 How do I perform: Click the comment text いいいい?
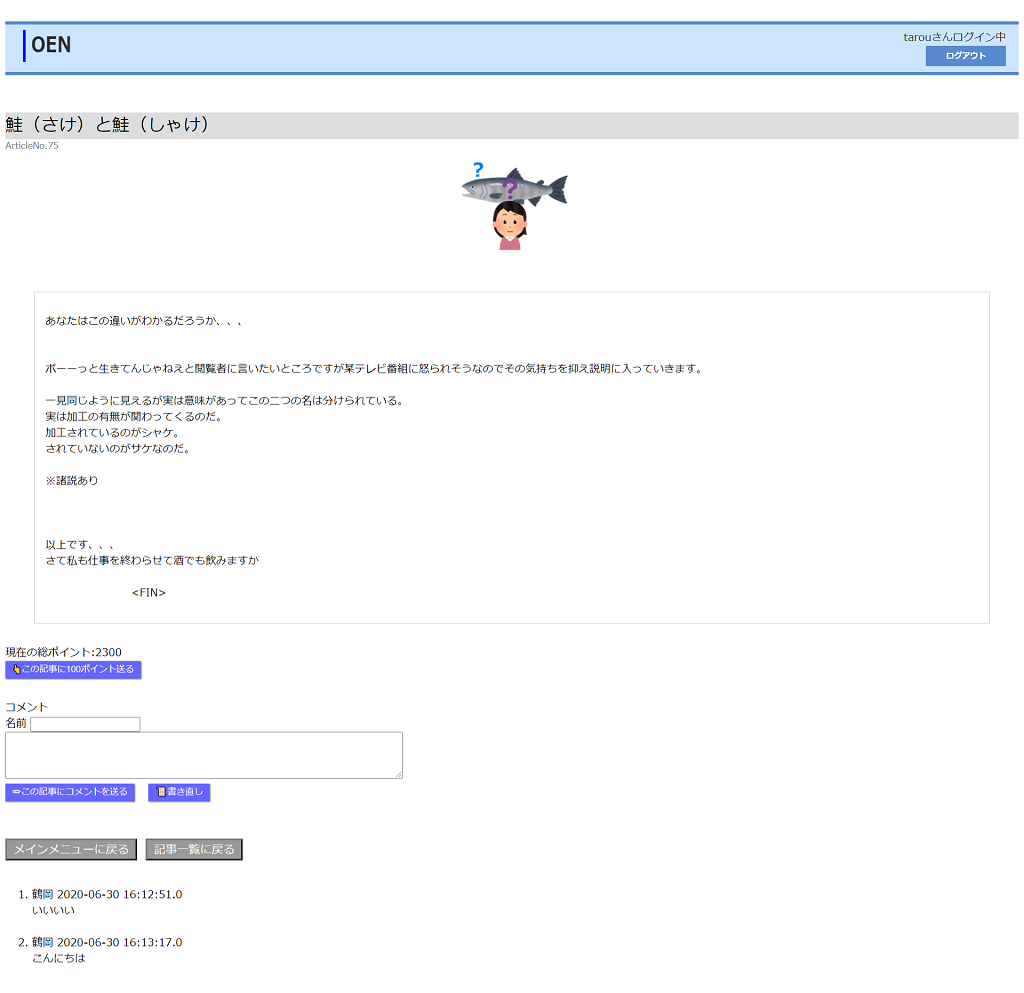(54, 911)
